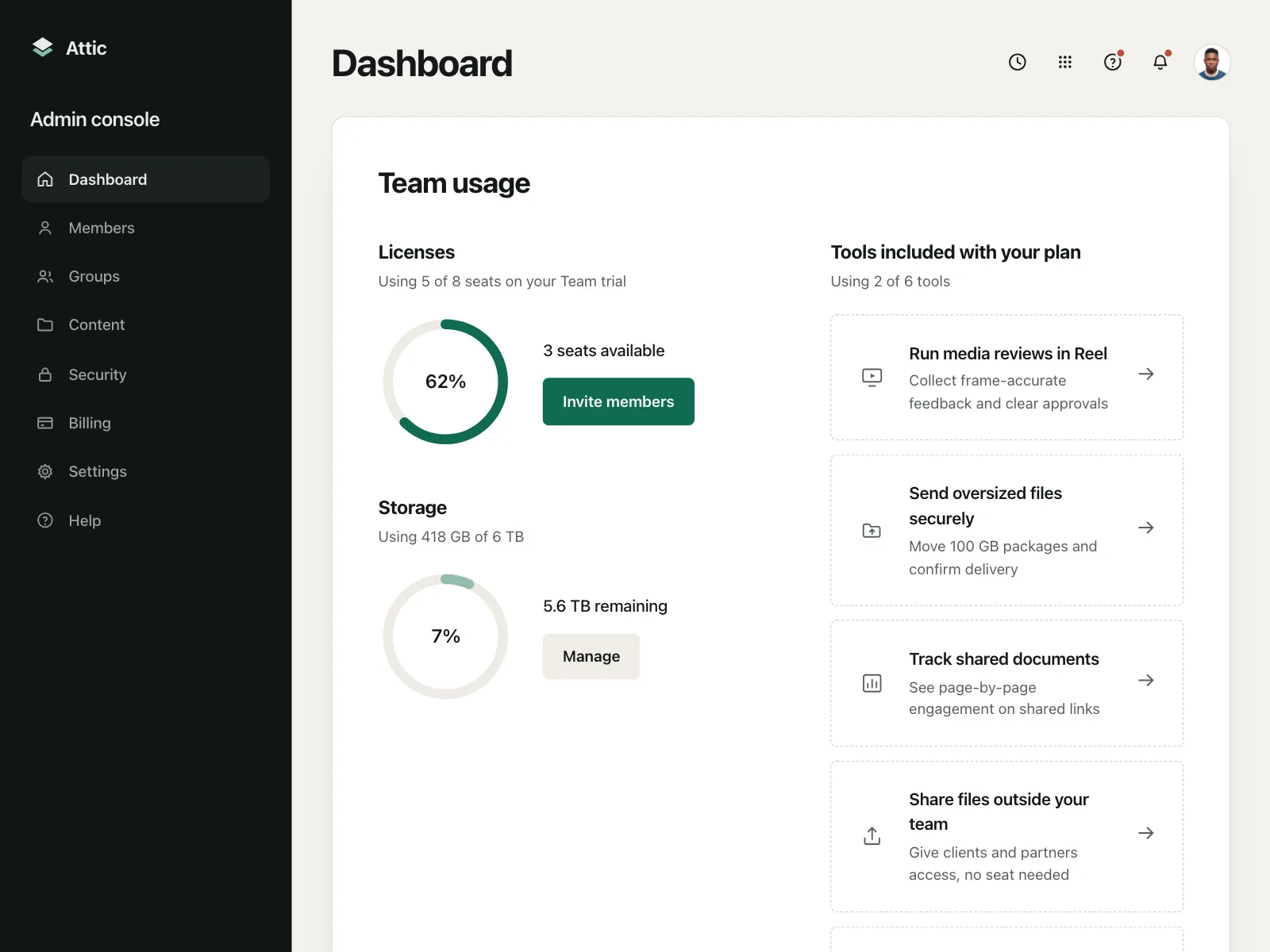This screenshot has height=952, width=1270.
Task: Click the Settings gear icon
Action: tap(45, 471)
